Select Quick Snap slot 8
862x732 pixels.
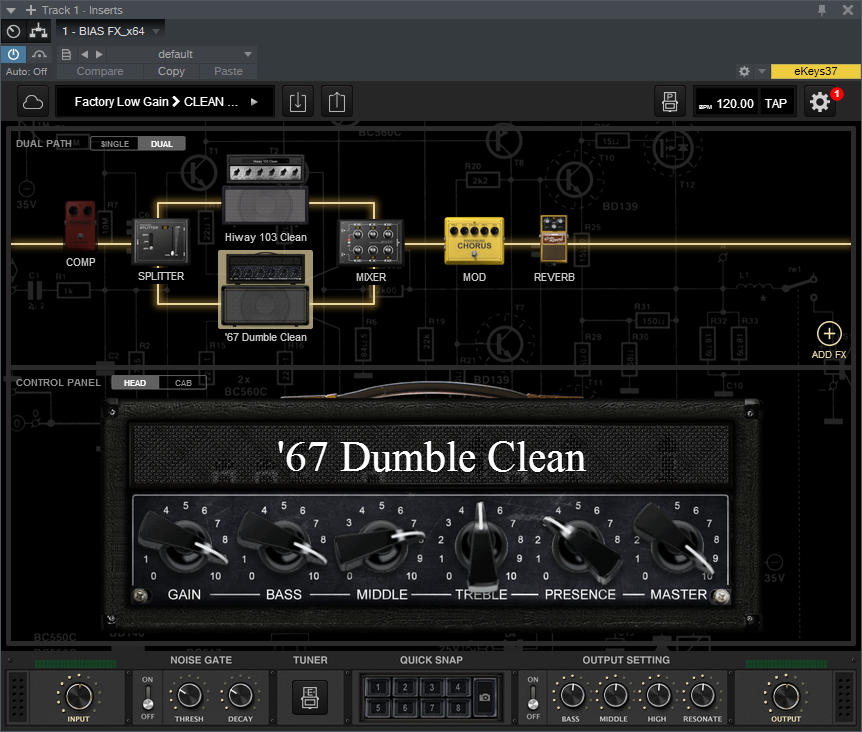458,708
